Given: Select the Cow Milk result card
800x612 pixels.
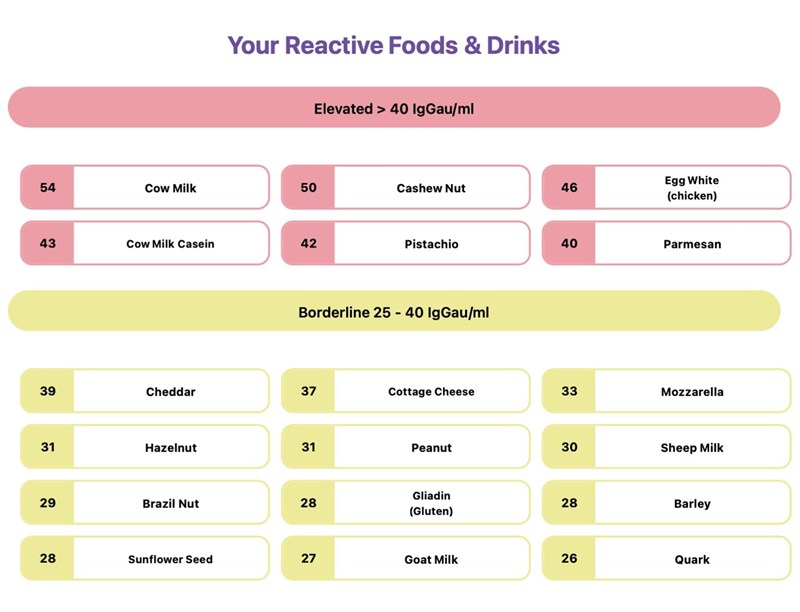Looking at the screenshot, I should (x=145, y=187).
